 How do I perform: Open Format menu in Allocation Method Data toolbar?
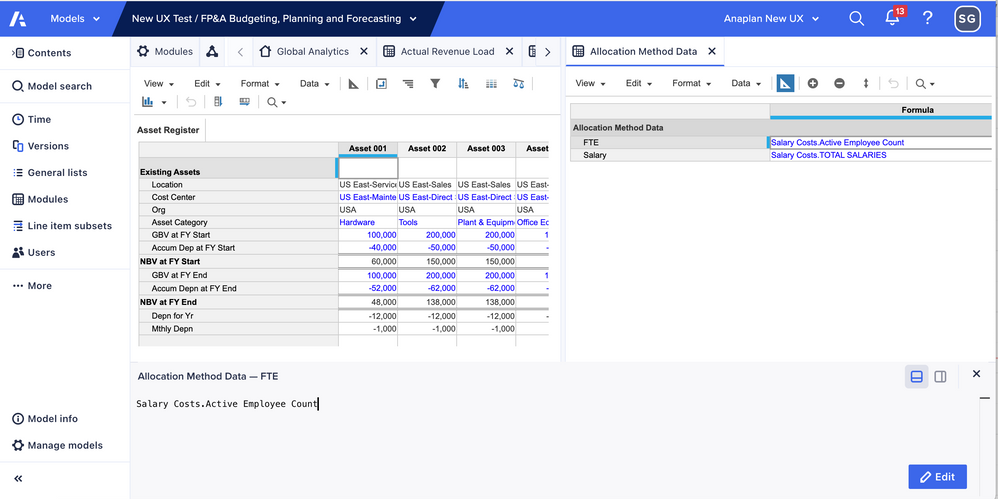pyautogui.click(x=692, y=83)
